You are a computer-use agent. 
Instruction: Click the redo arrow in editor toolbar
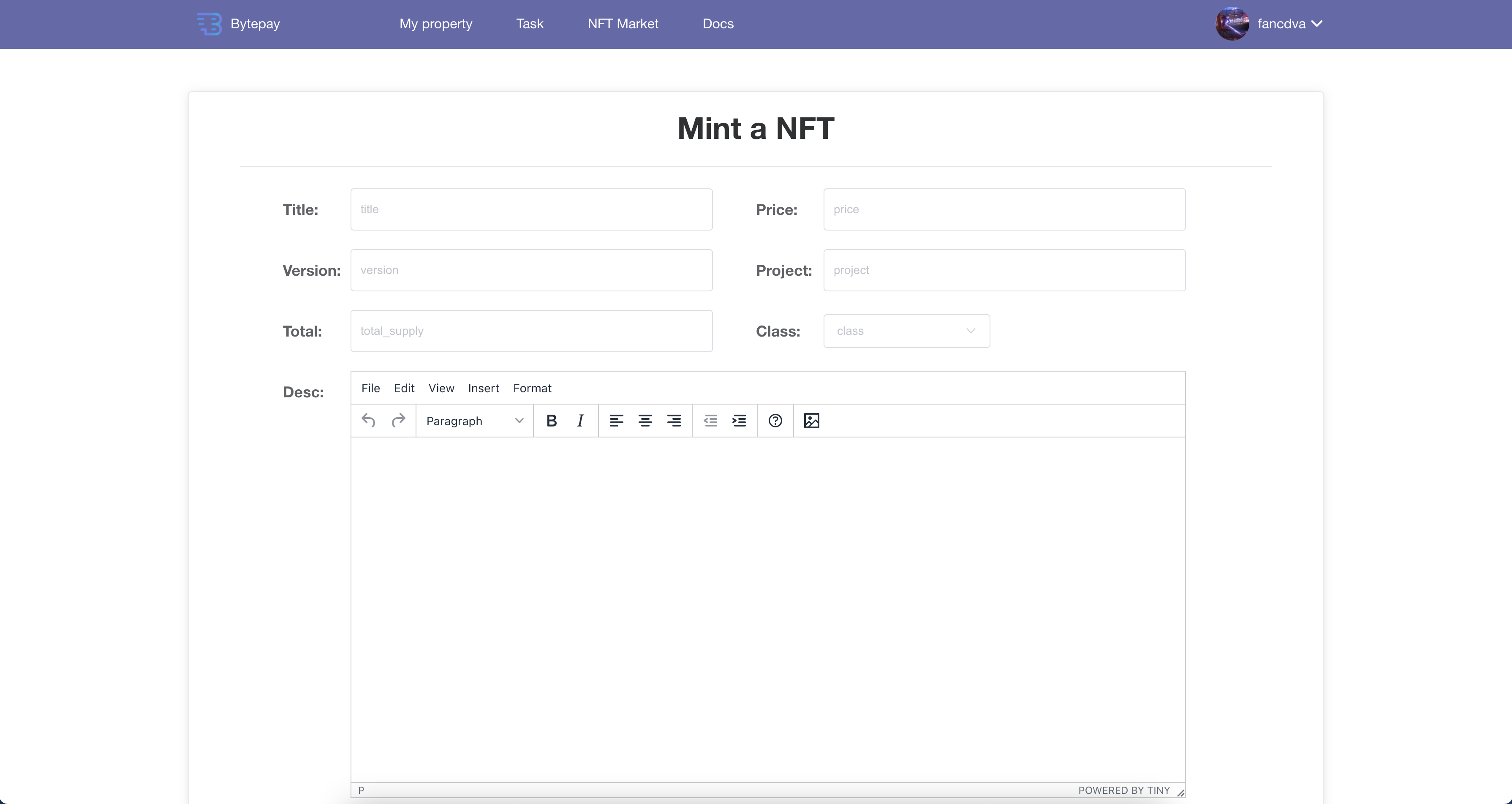399,421
